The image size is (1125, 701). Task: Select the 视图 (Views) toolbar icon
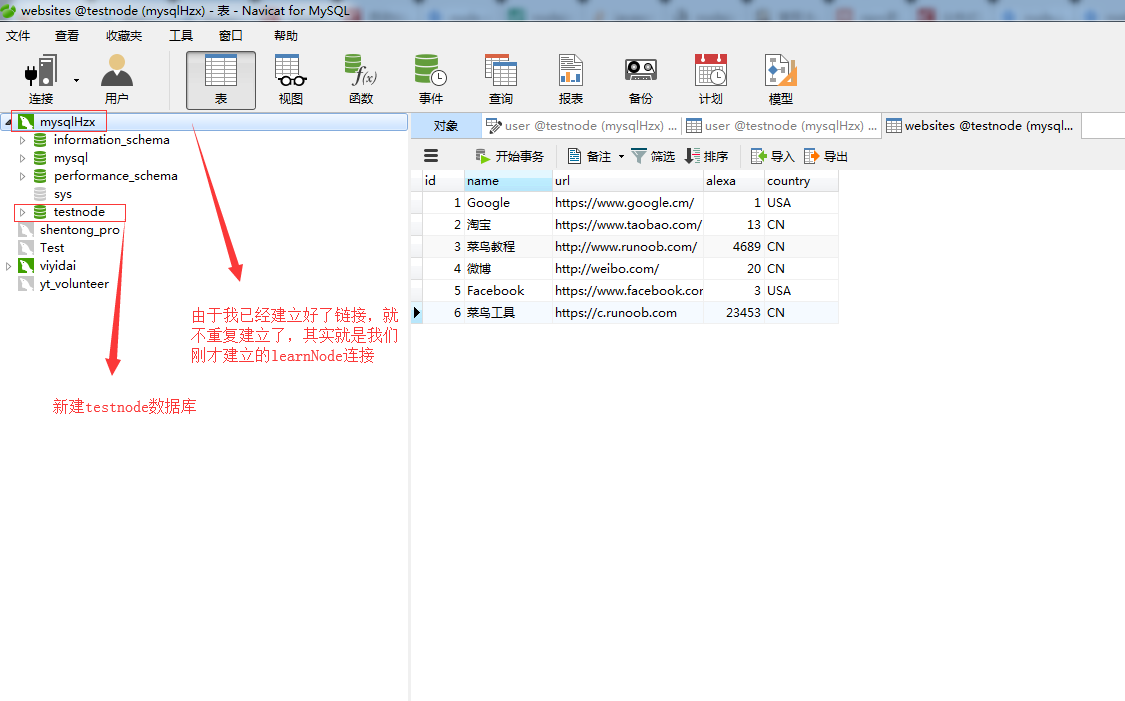(x=290, y=78)
